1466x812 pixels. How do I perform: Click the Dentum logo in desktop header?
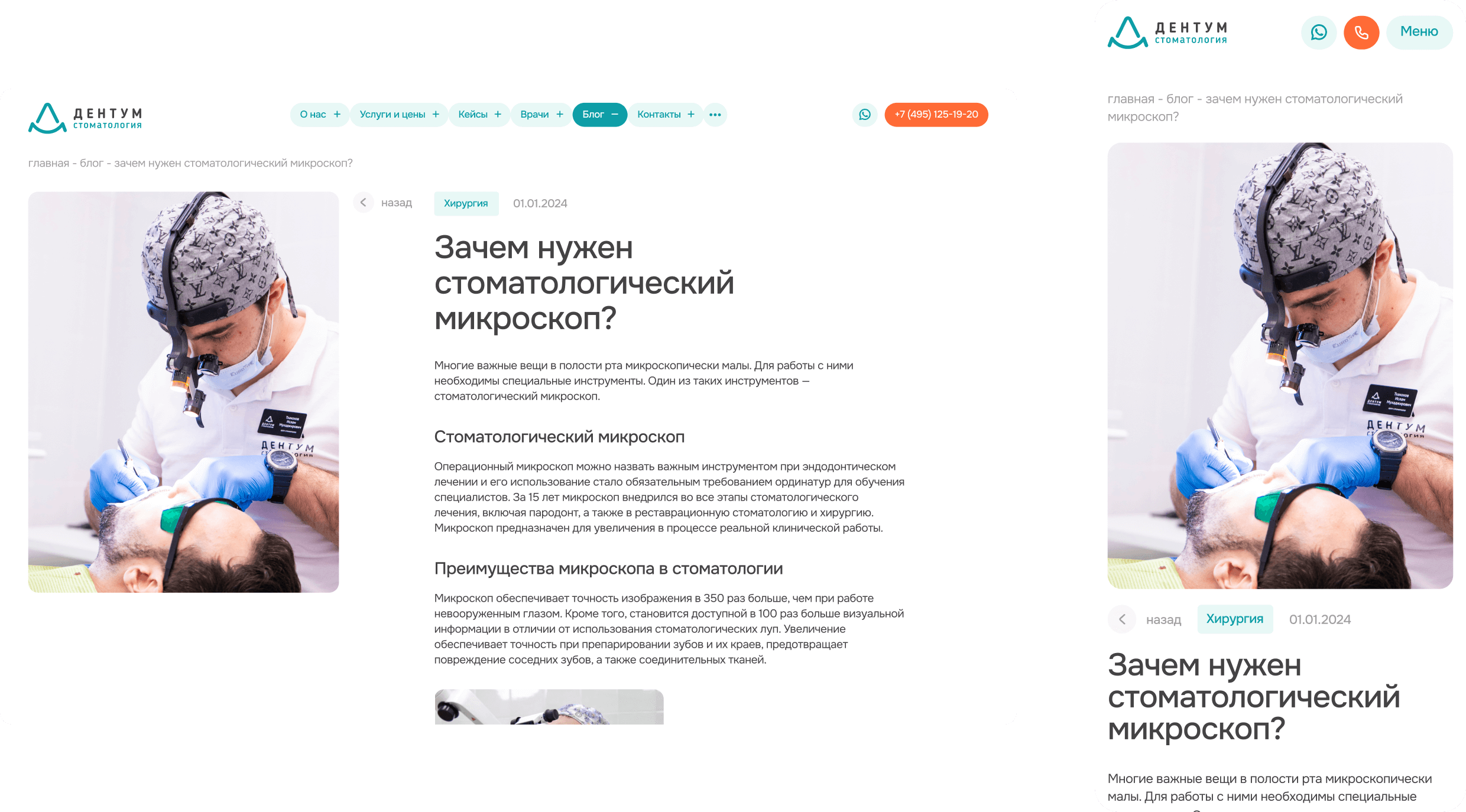click(86, 118)
